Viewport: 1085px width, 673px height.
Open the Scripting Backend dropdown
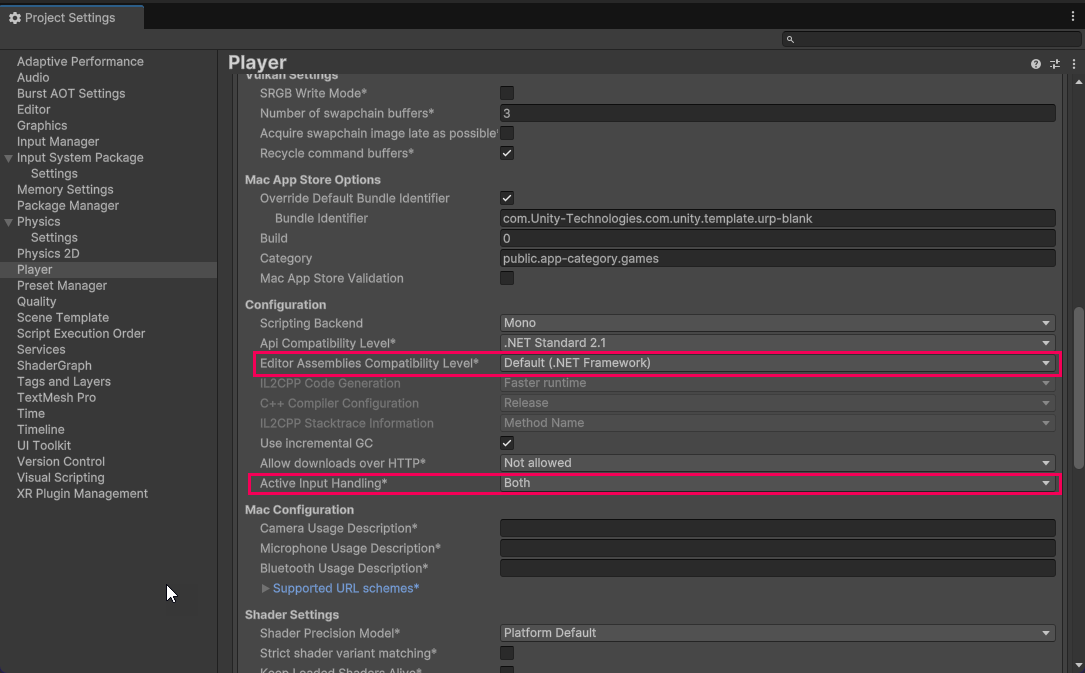[777, 323]
